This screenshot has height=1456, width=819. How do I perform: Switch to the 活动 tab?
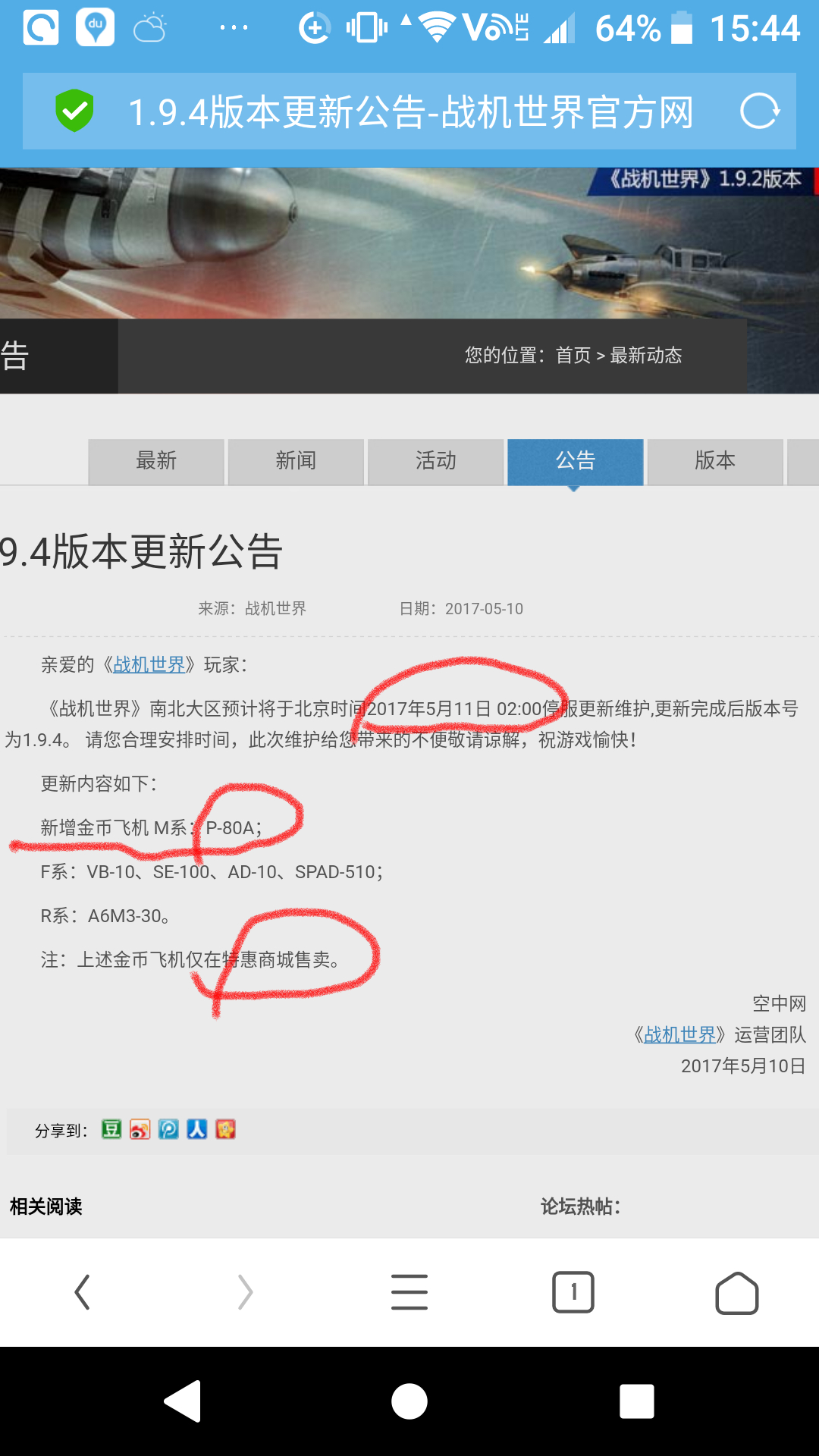(436, 461)
